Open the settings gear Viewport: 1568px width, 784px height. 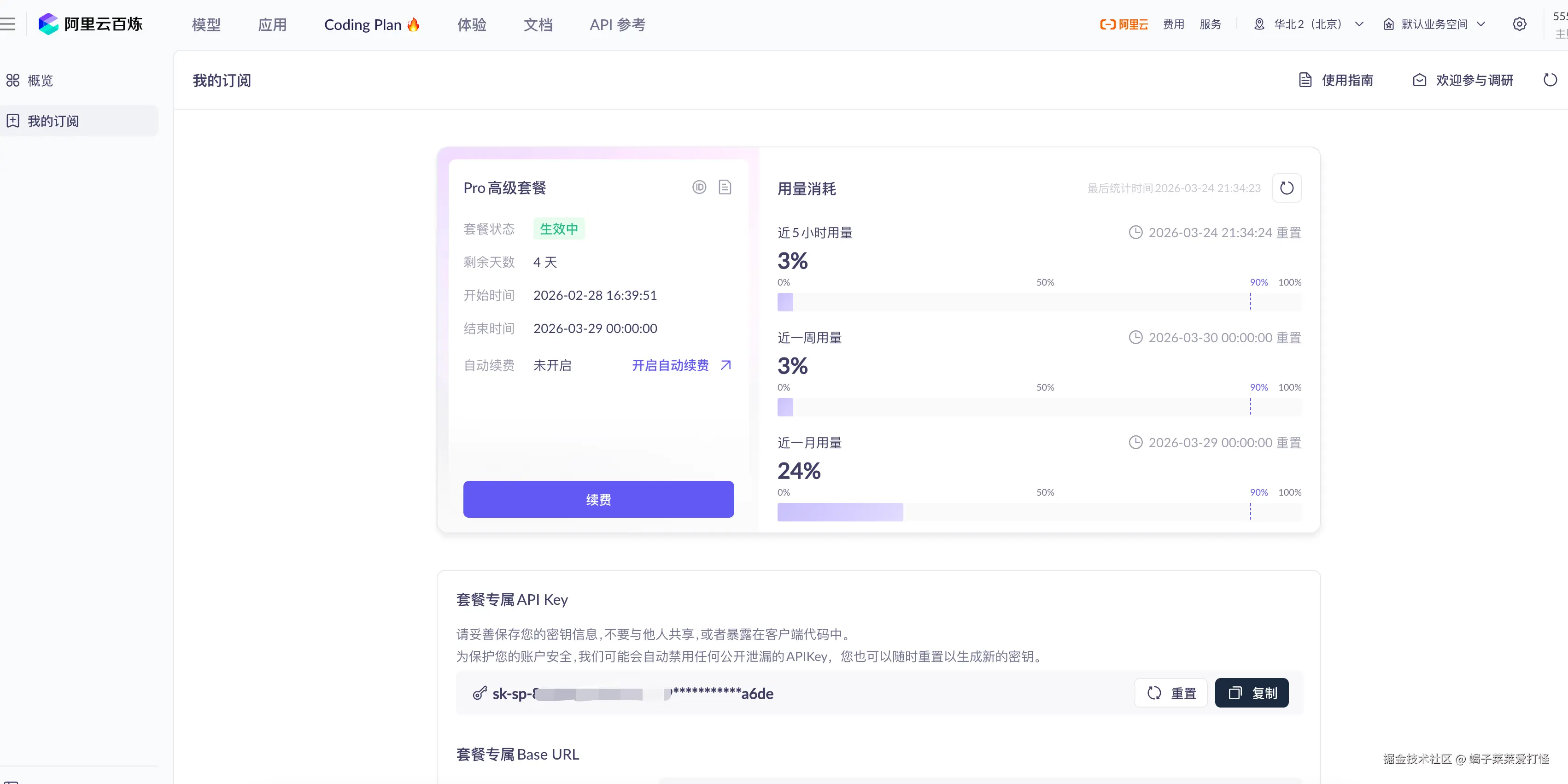(x=1520, y=24)
